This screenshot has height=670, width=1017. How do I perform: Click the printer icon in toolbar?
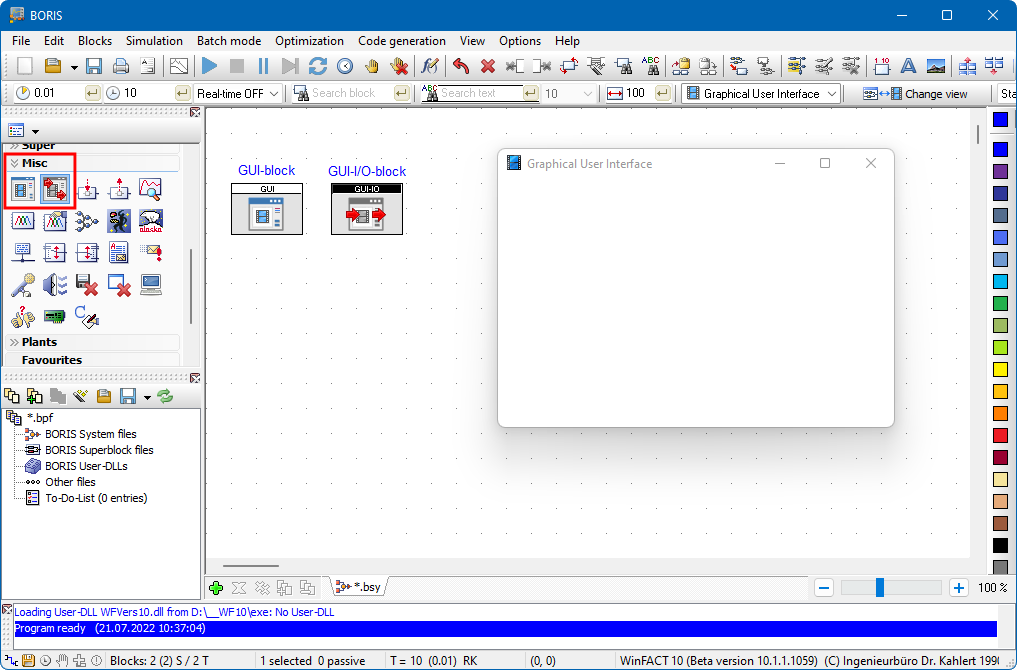tap(121, 66)
